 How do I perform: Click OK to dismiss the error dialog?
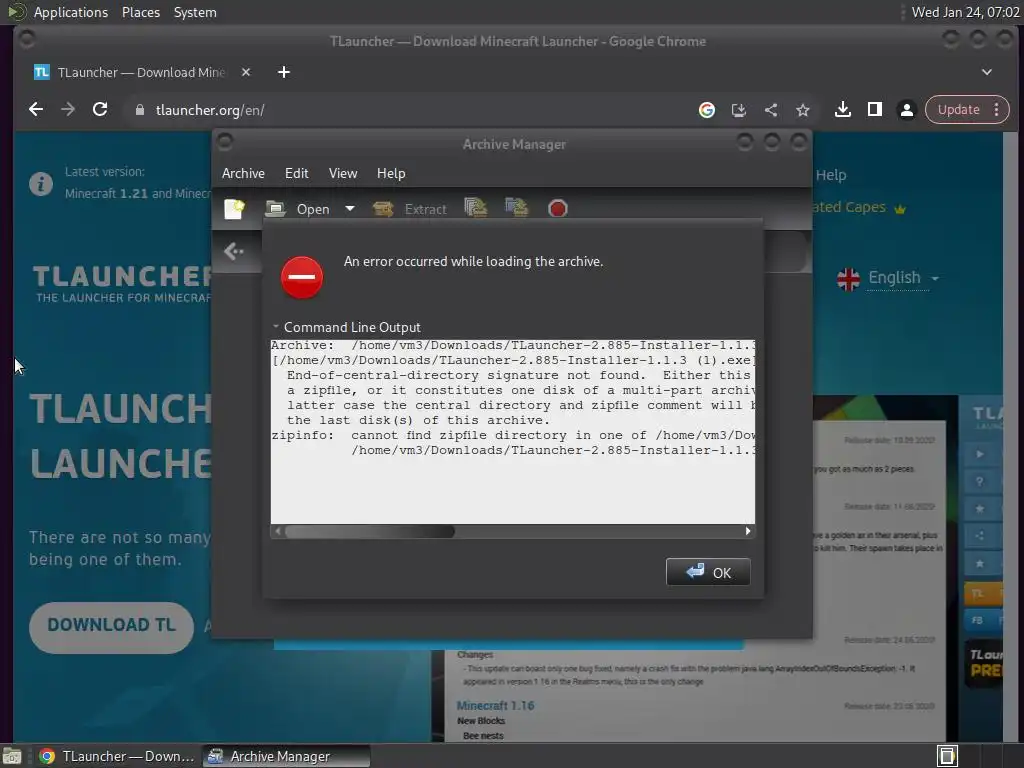[x=708, y=573]
